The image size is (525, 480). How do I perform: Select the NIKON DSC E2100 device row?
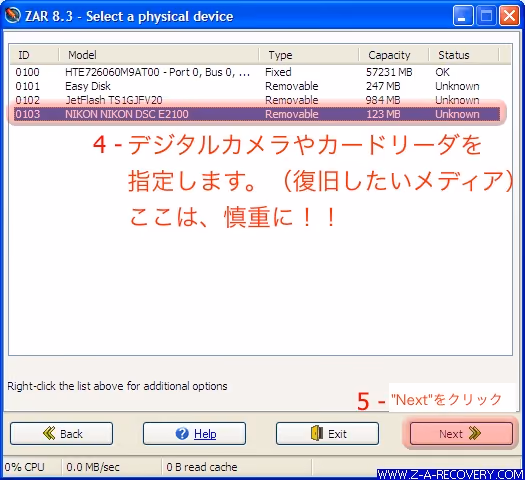tap(257, 114)
